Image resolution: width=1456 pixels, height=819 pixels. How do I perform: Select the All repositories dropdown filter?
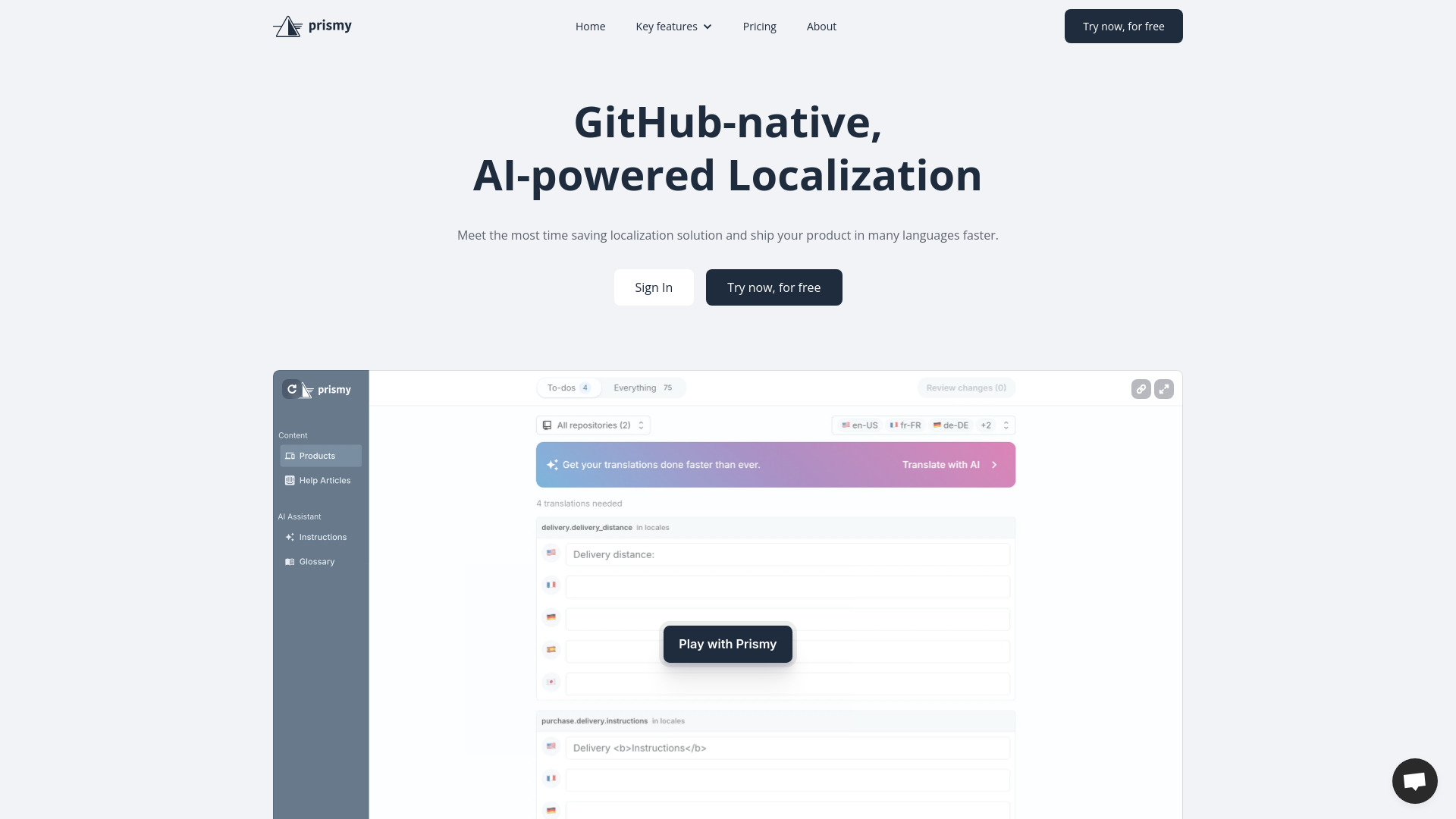click(x=592, y=425)
